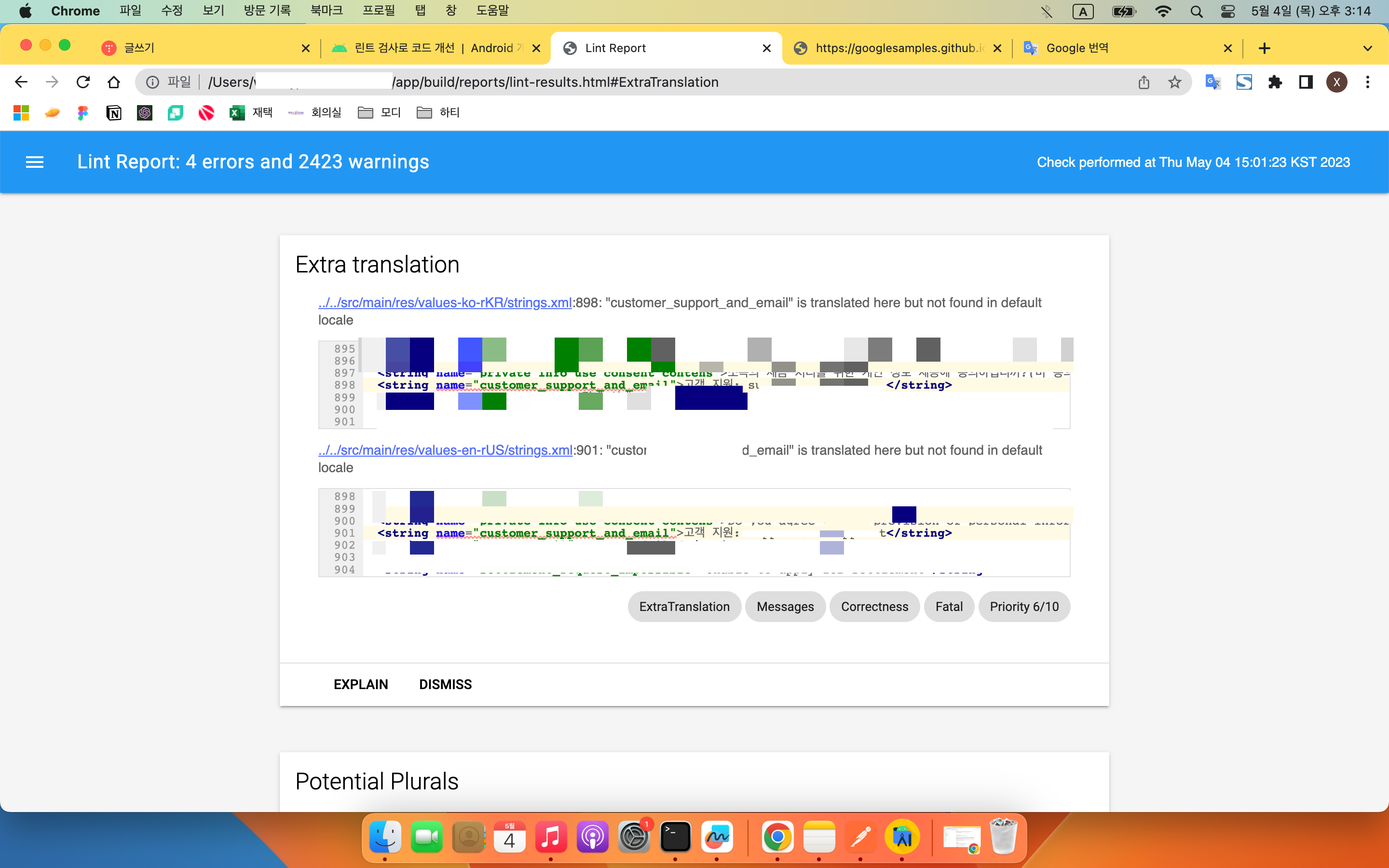Open the Notion bookmark icon
Screen dimensions: 1389x868
(x=114, y=112)
